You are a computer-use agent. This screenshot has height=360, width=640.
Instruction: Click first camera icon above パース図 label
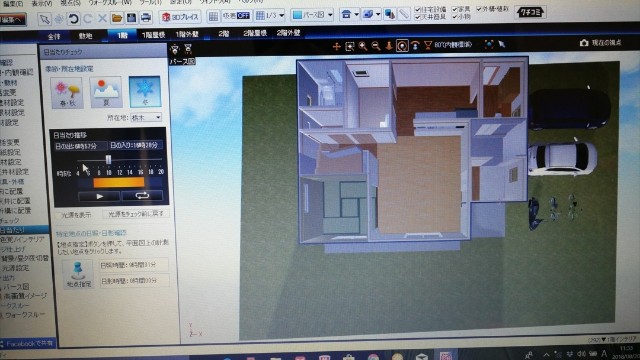tap(175, 50)
